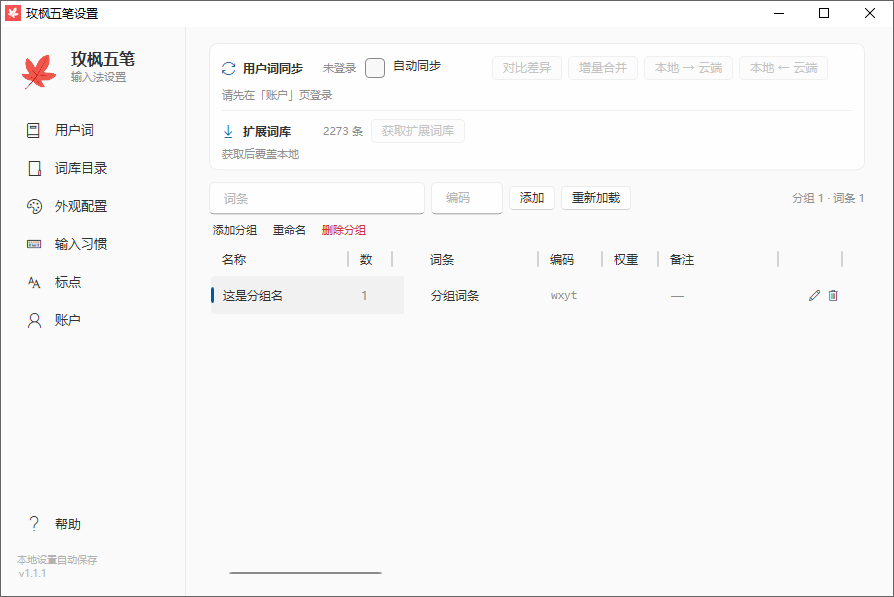Focus the 词条 input field
894x597 pixels.
point(317,198)
